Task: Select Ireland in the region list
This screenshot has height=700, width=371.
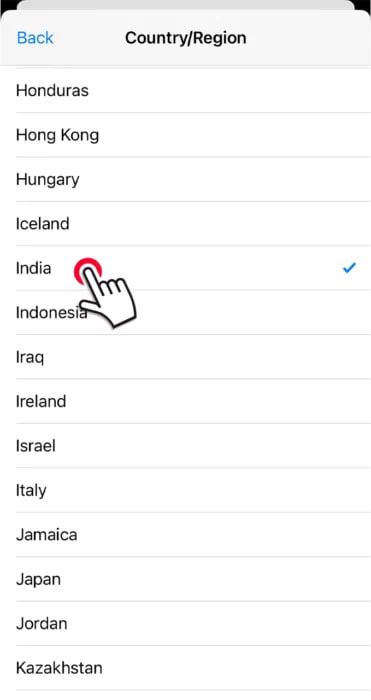Action: click(185, 401)
